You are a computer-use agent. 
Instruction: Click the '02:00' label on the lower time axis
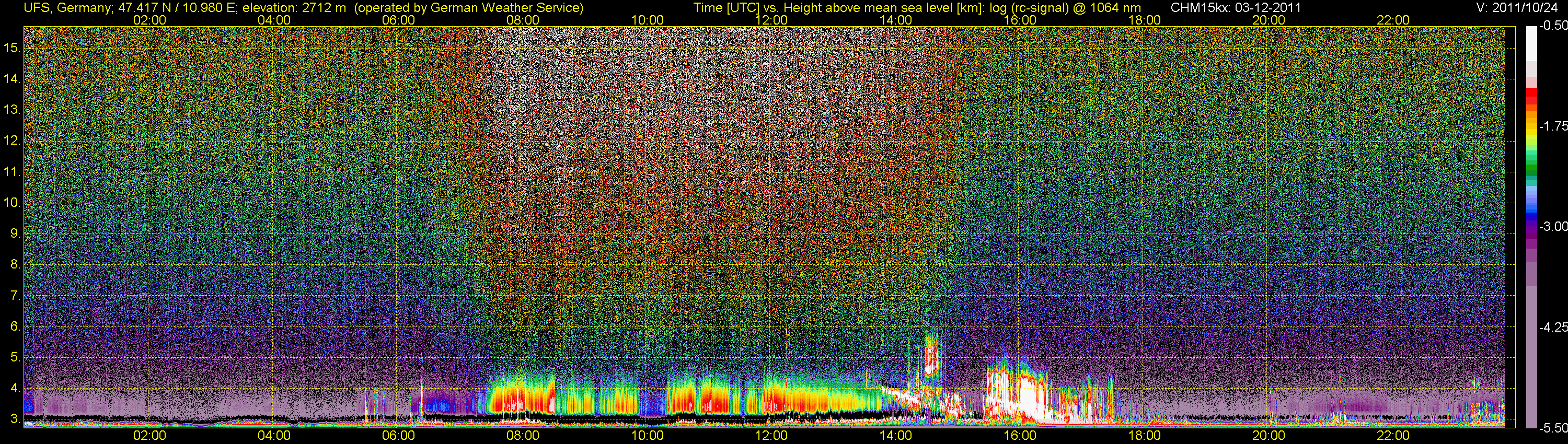click(149, 436)
